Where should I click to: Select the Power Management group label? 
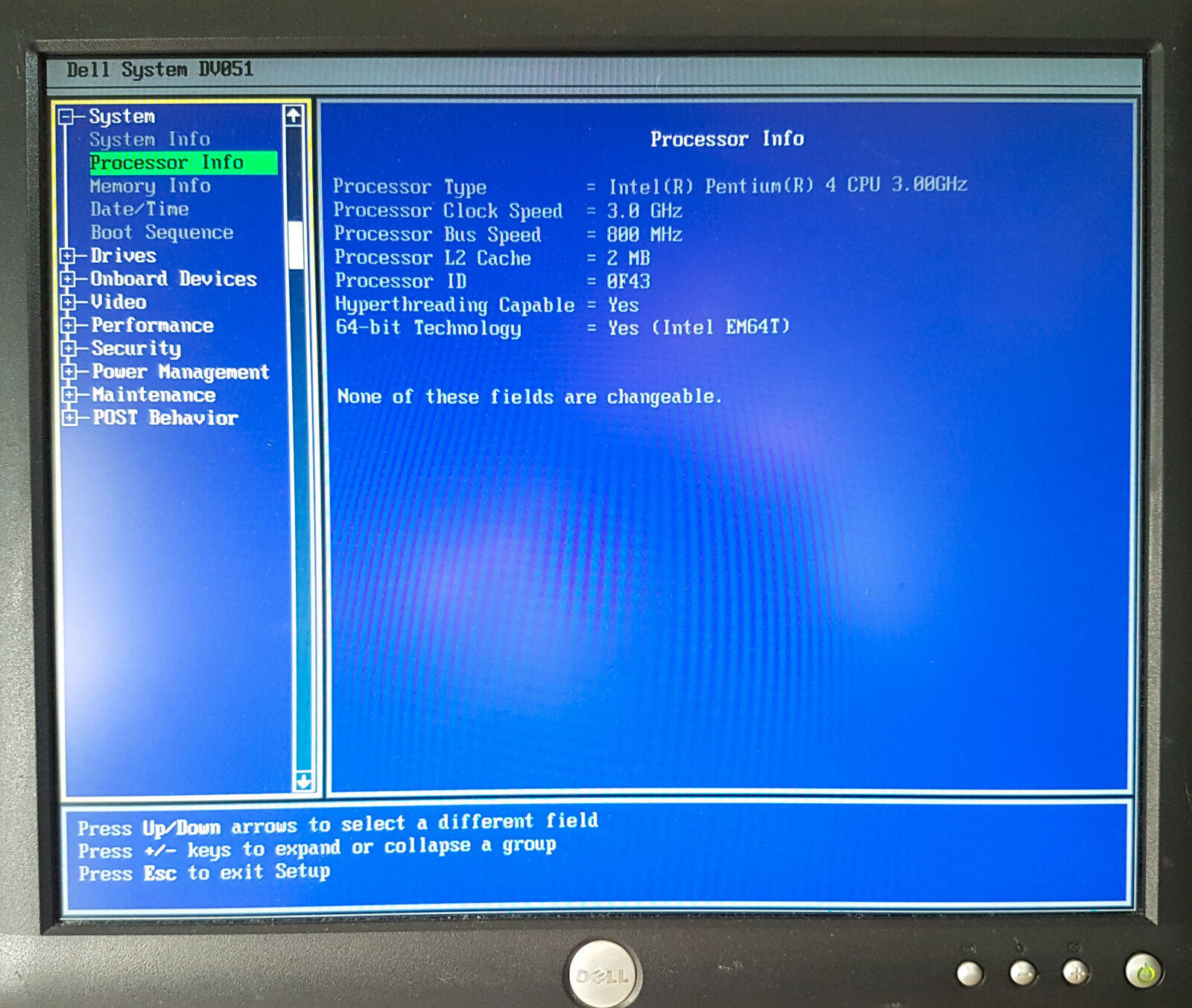[x=181, y=372]
